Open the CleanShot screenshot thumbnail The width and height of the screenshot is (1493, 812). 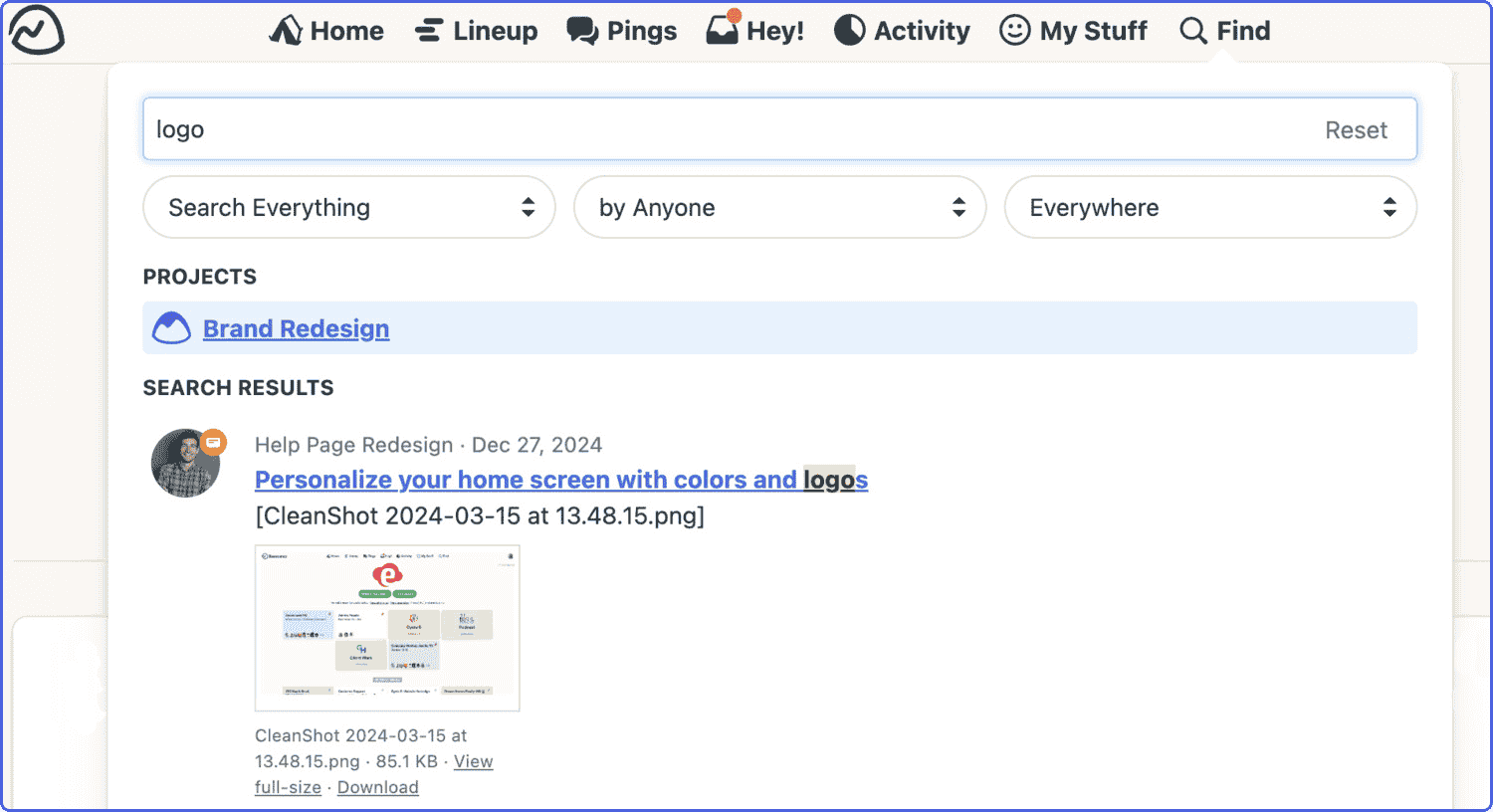(x=387, y=628)
